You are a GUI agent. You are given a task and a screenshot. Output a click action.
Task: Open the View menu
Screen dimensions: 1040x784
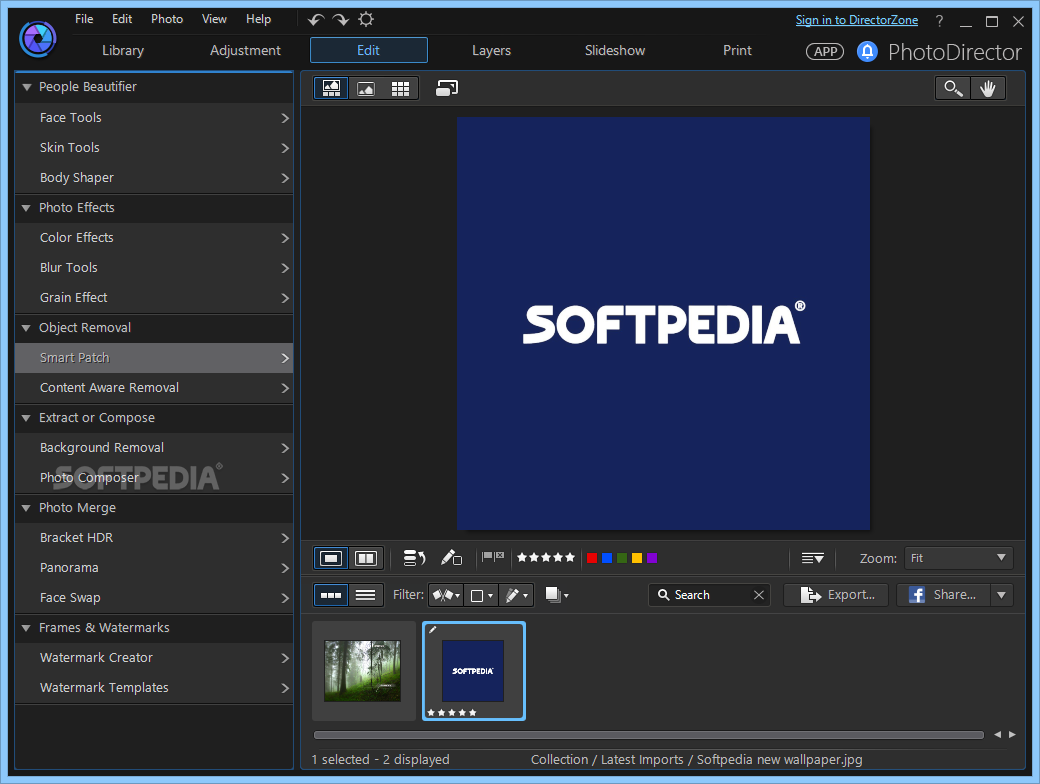[214, 19]
